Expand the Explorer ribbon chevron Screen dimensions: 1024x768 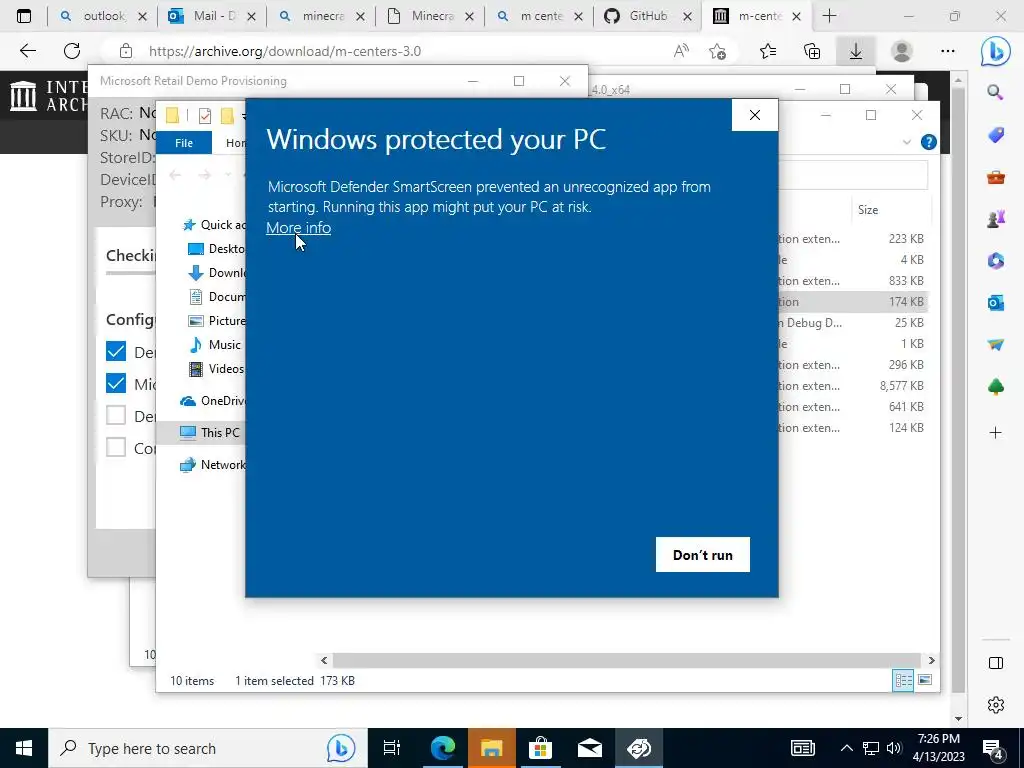click(906, 142)
